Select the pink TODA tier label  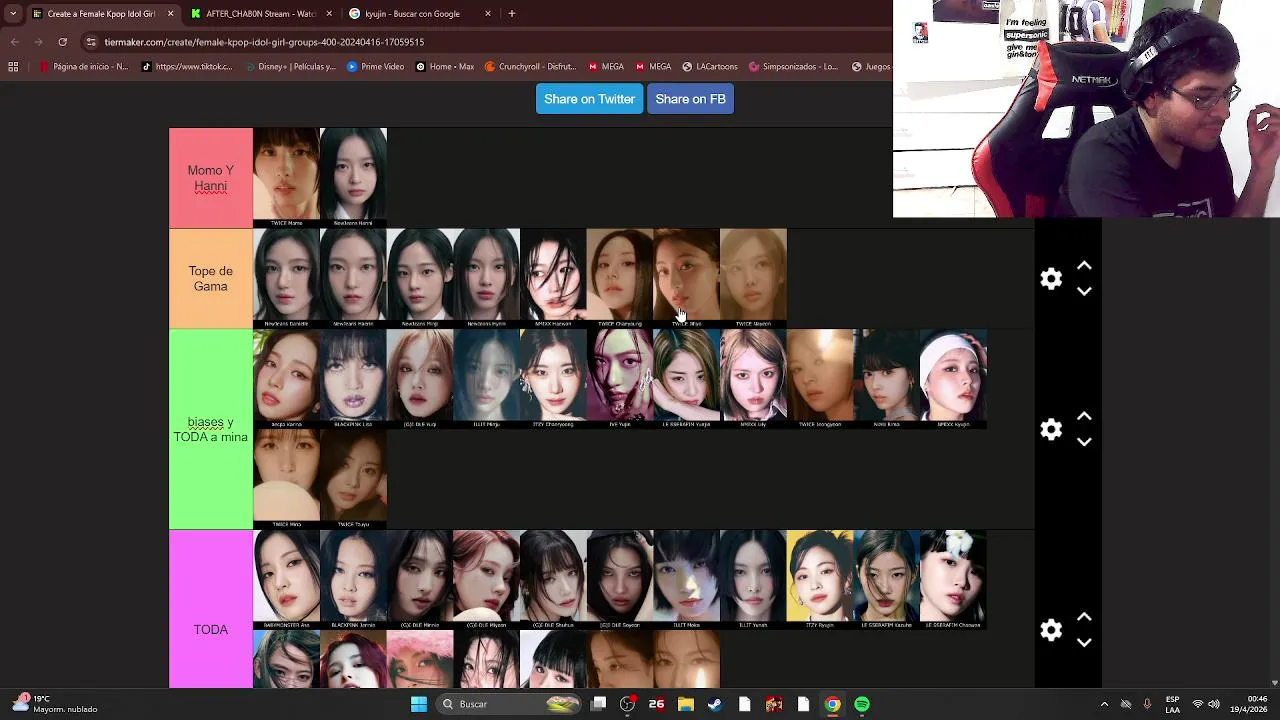tap(211, 630)
